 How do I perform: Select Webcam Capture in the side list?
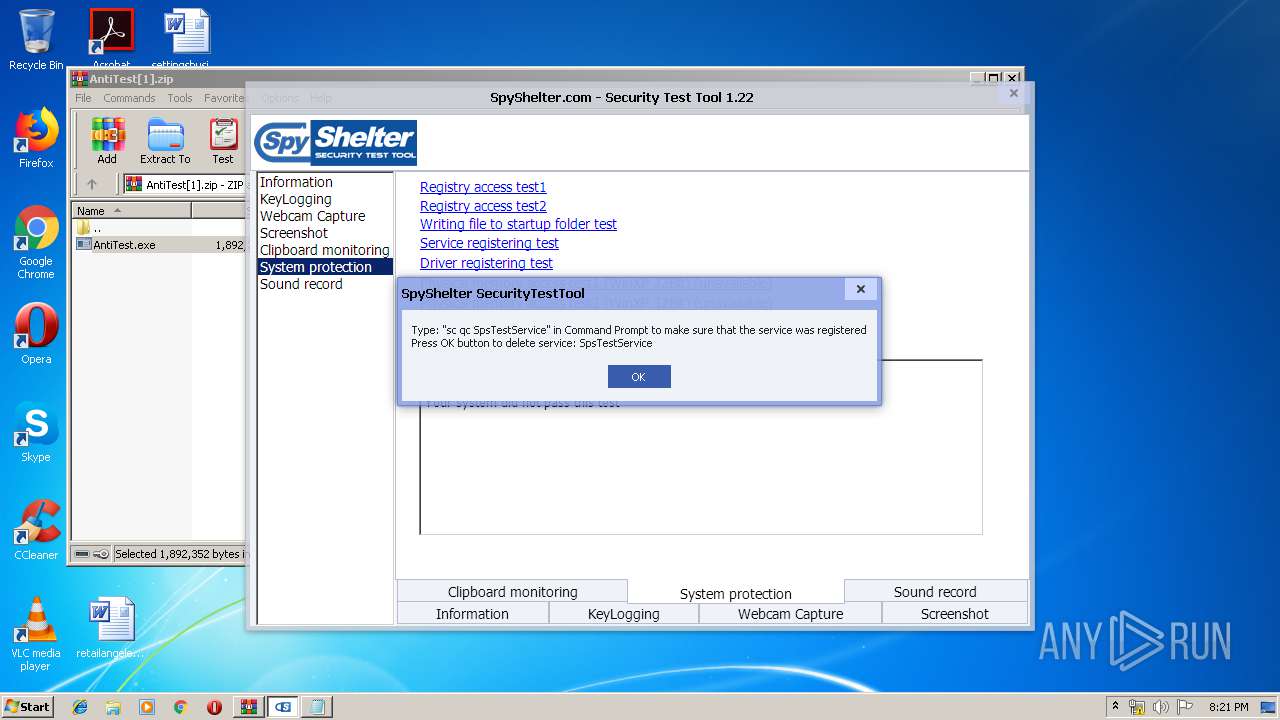pyautogui.click(x=312, y=216)
